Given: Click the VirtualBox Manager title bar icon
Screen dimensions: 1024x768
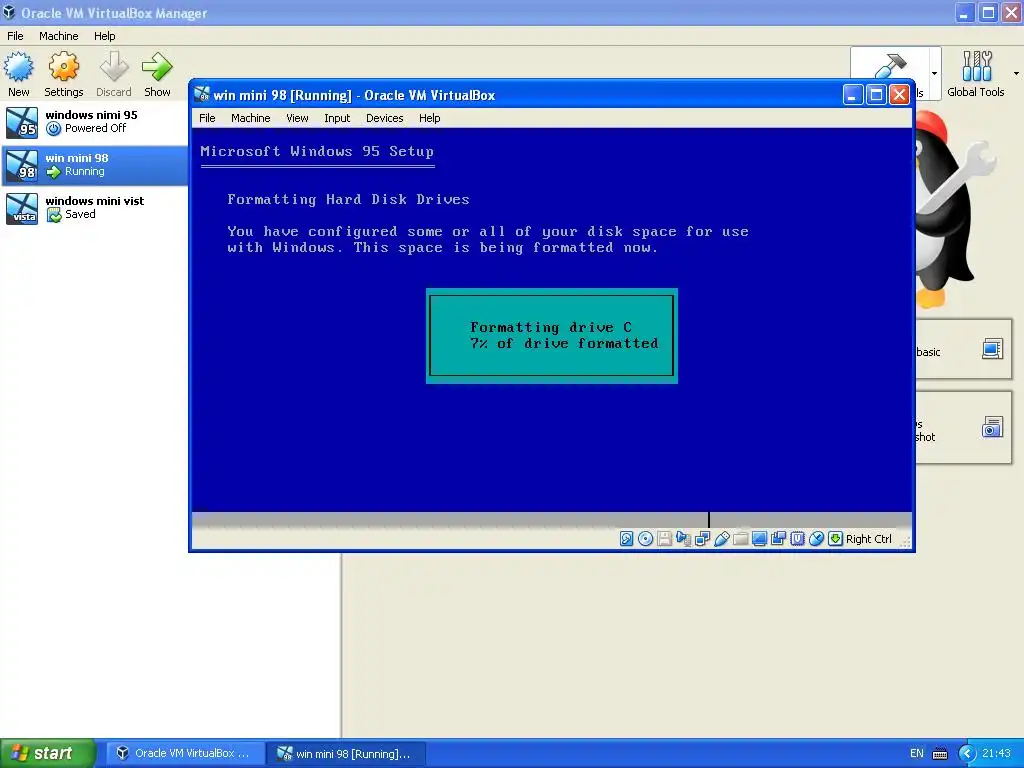Looking at the screenshot, I should point(8,12).
